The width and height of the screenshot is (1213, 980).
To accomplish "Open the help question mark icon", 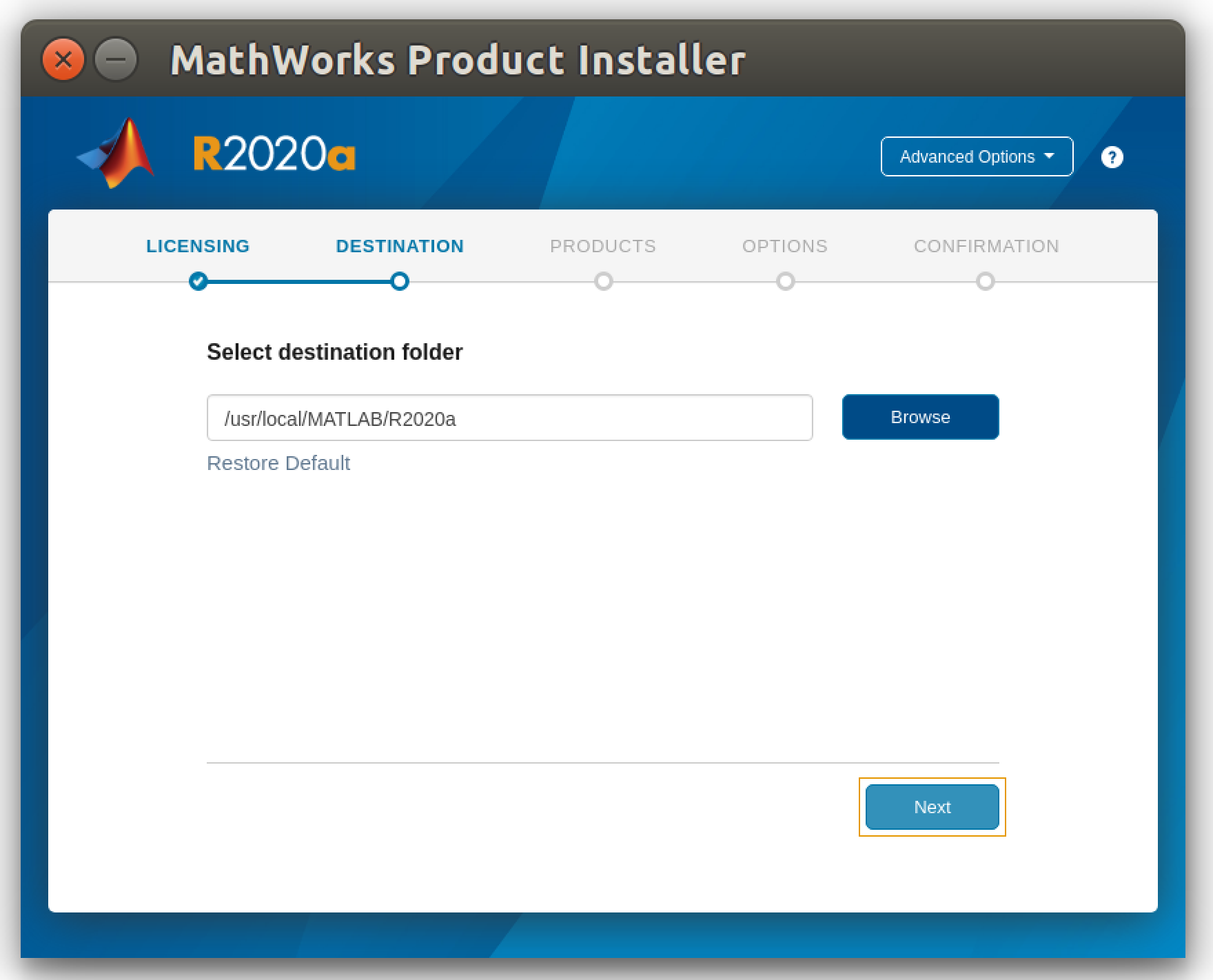I will pyautogui.click(x=1112, y=157).
